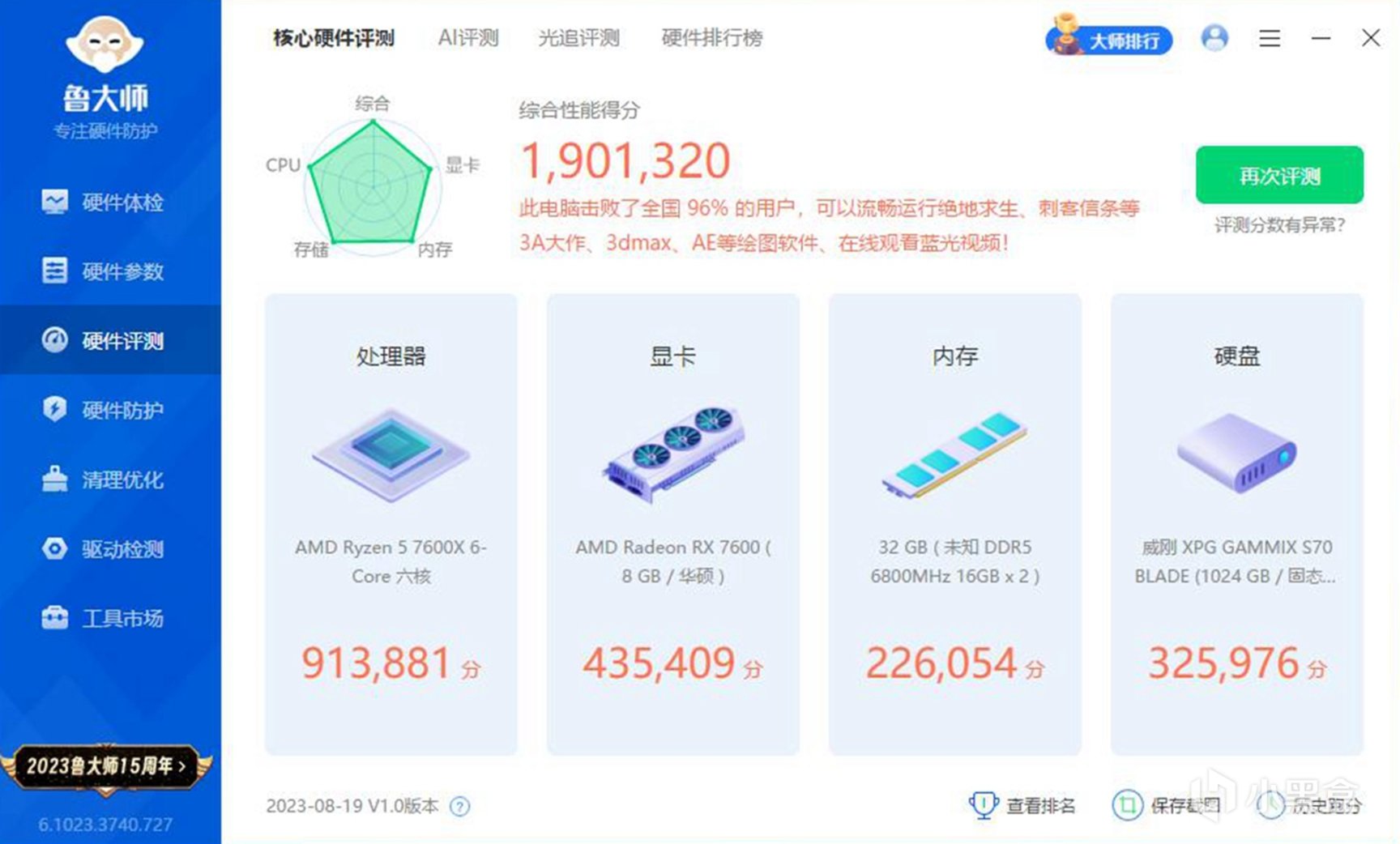Open the 2023鲁大师15周年 banner
The height and width of the screenshot is (844, 1400).
106,766
